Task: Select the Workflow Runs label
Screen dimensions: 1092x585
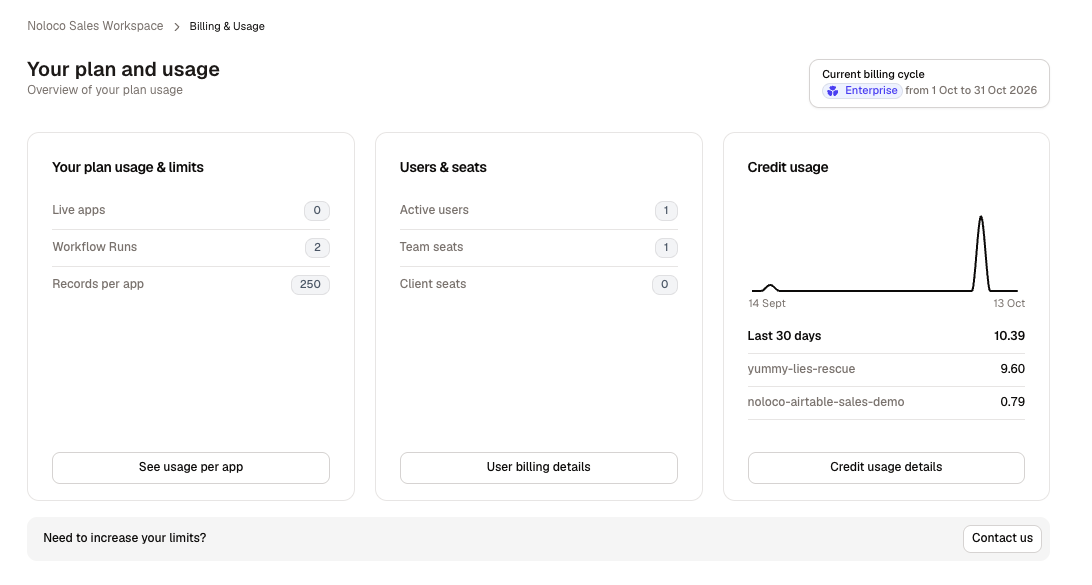Action: click(x=95, y=247)
